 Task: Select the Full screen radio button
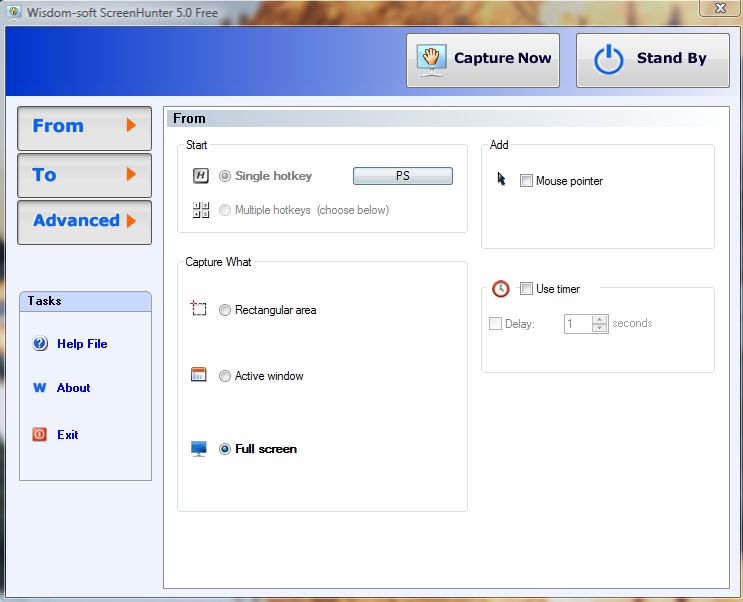225,449
